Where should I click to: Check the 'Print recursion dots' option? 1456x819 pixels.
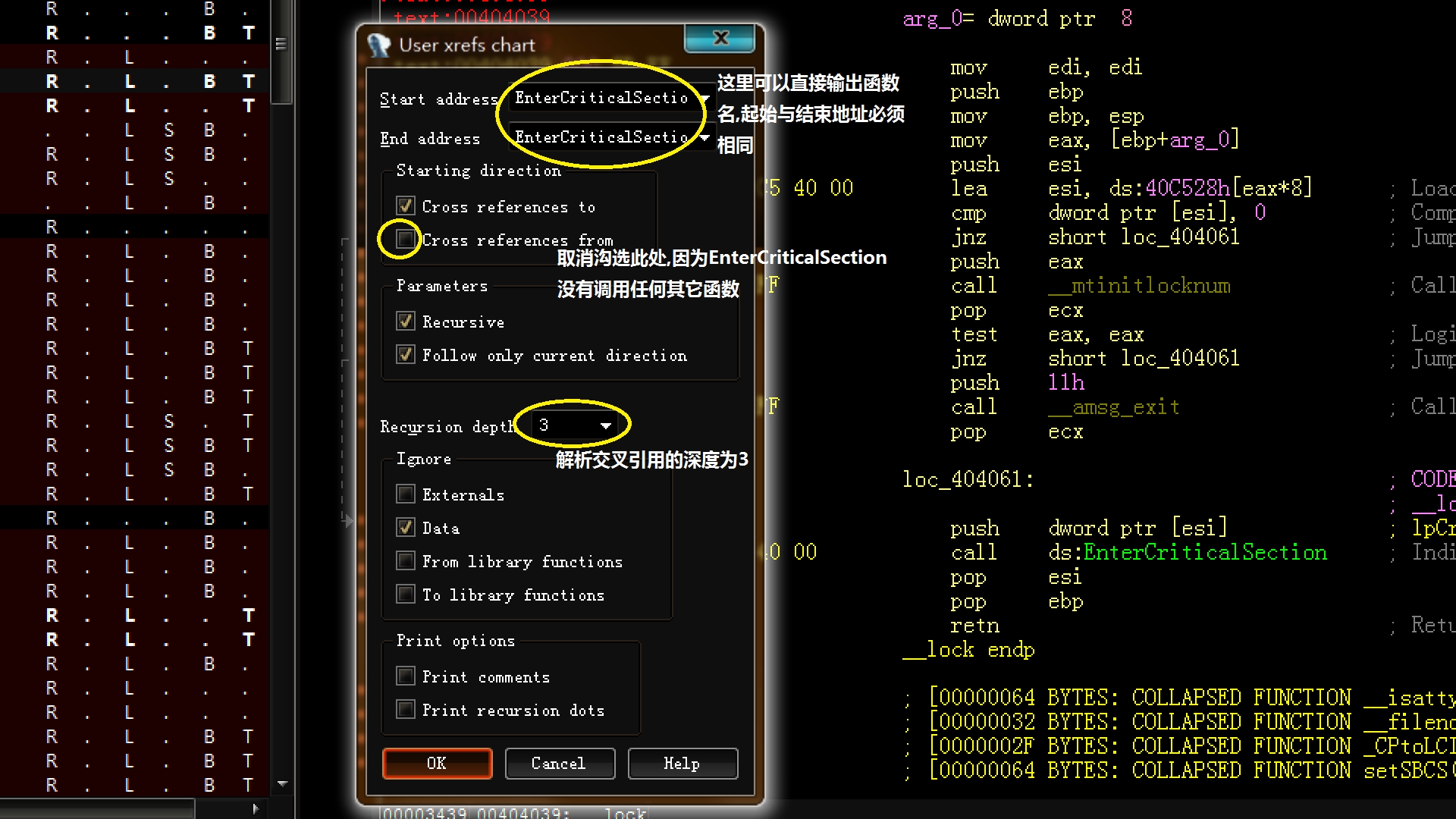pos(406,710)
